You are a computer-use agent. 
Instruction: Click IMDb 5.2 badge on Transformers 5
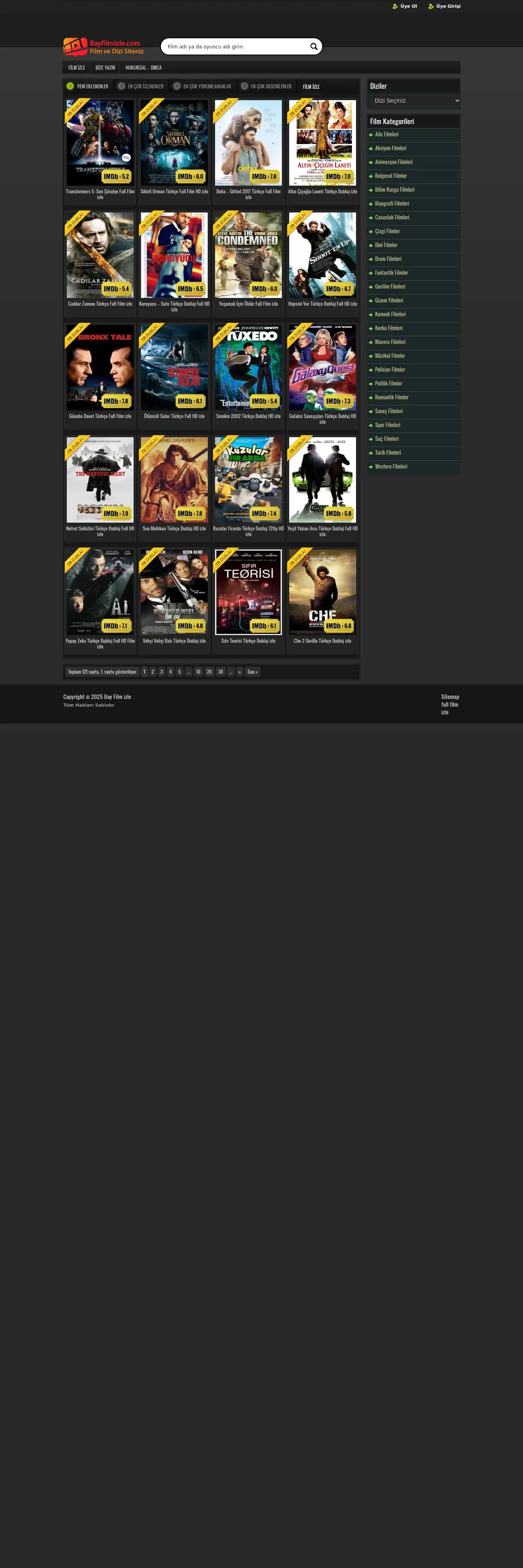116,177
